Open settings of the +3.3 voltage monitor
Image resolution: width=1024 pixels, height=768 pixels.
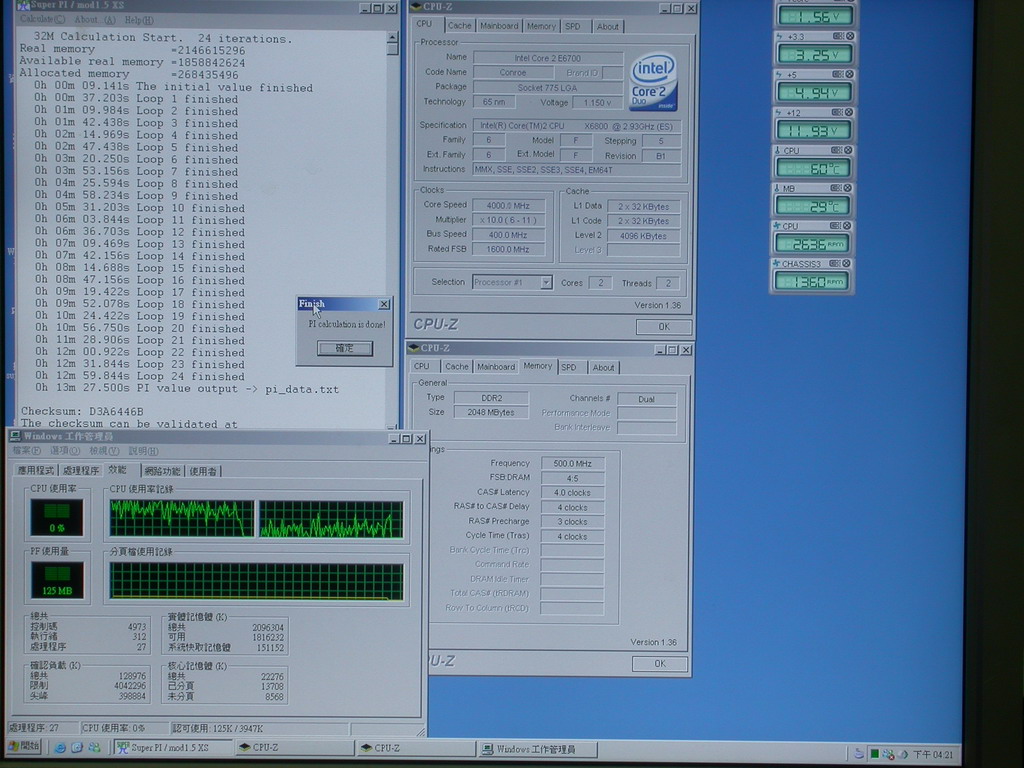click(x=837, y=36)
